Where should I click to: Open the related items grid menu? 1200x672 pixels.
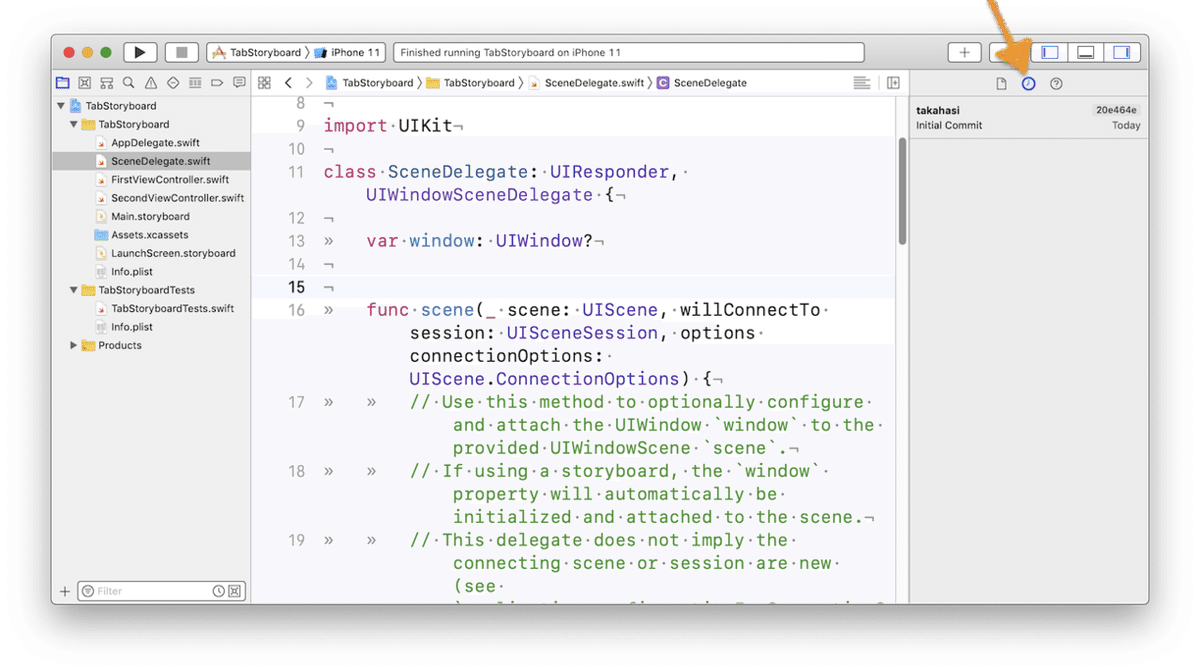pos(264,83)
